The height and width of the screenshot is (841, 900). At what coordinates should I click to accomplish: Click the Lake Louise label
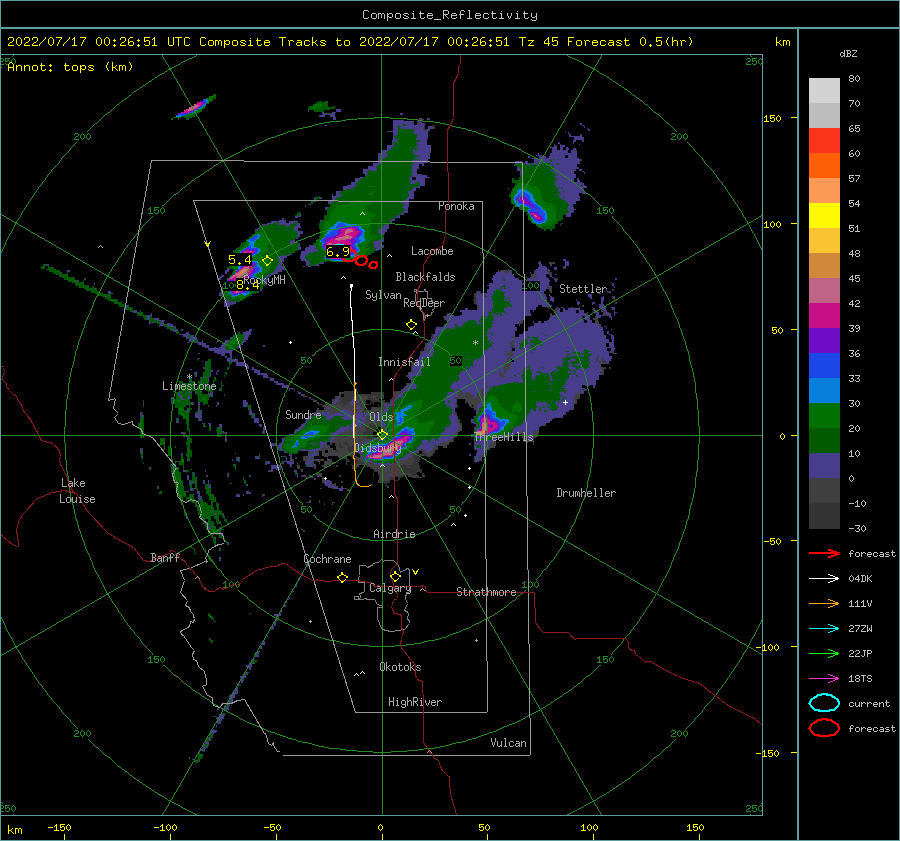tap(77, 491)
